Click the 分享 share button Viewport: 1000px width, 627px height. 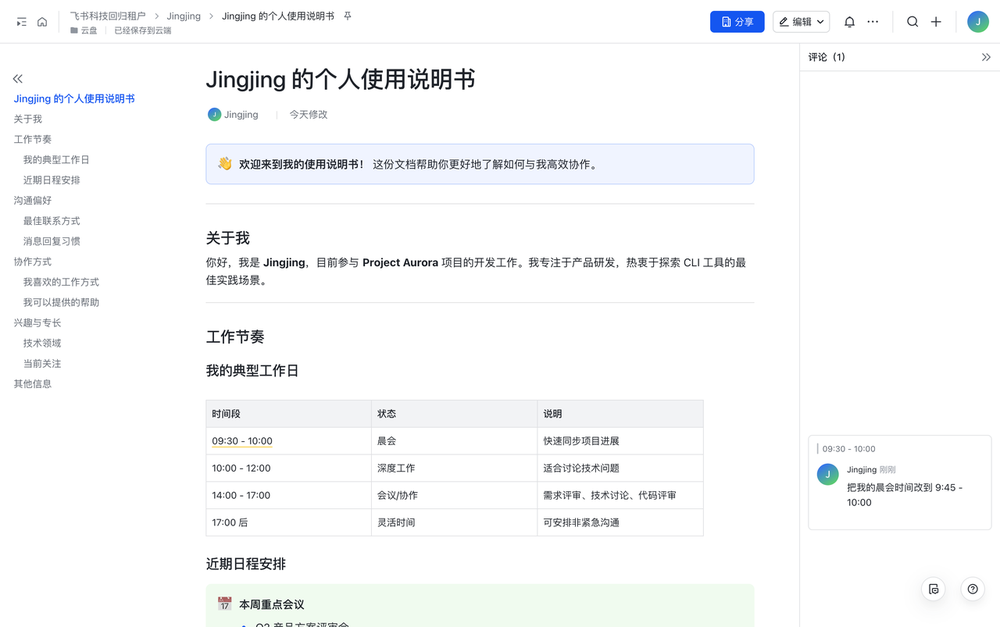[x=737, y=21]
